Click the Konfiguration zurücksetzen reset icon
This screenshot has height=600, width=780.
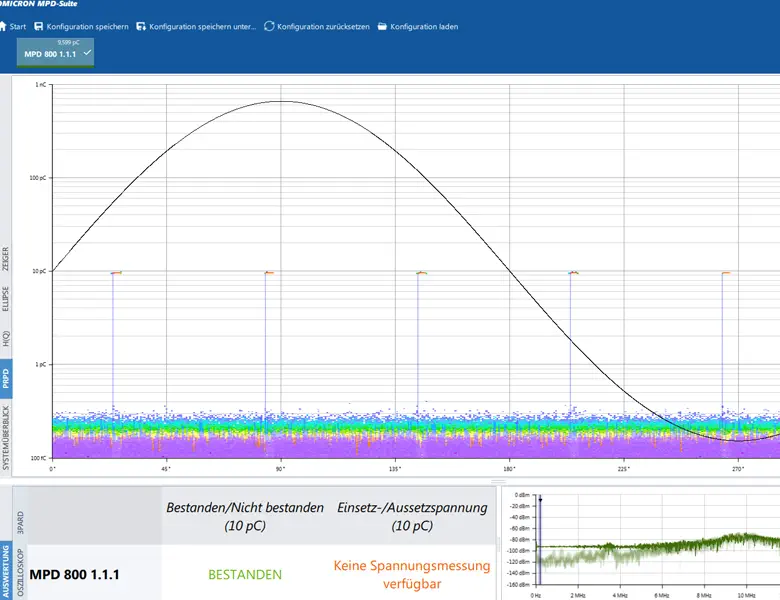(269, 26)
